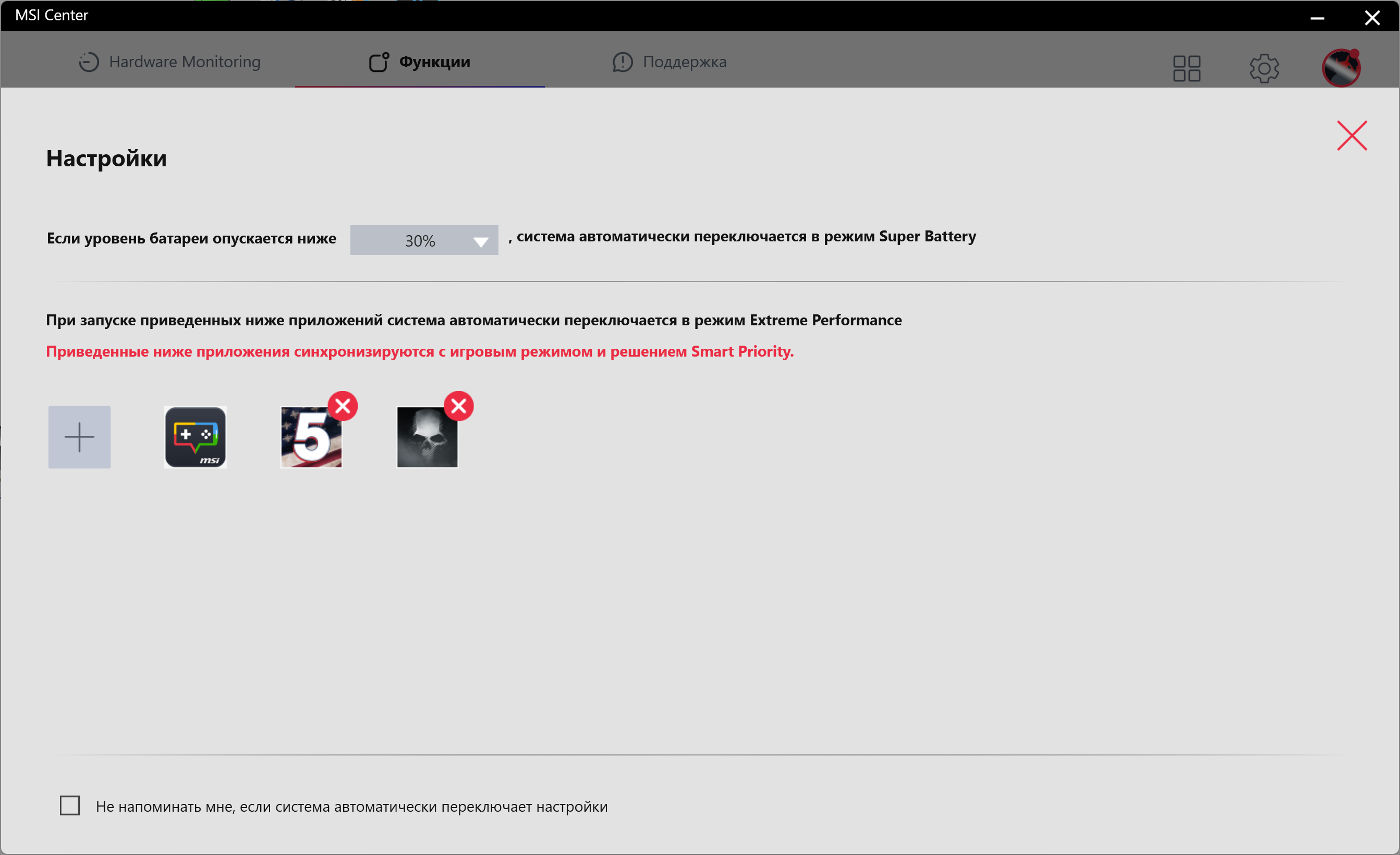Click the plus tile to add an application
This screenshot has width=1400, height=855.
(79, 437)
